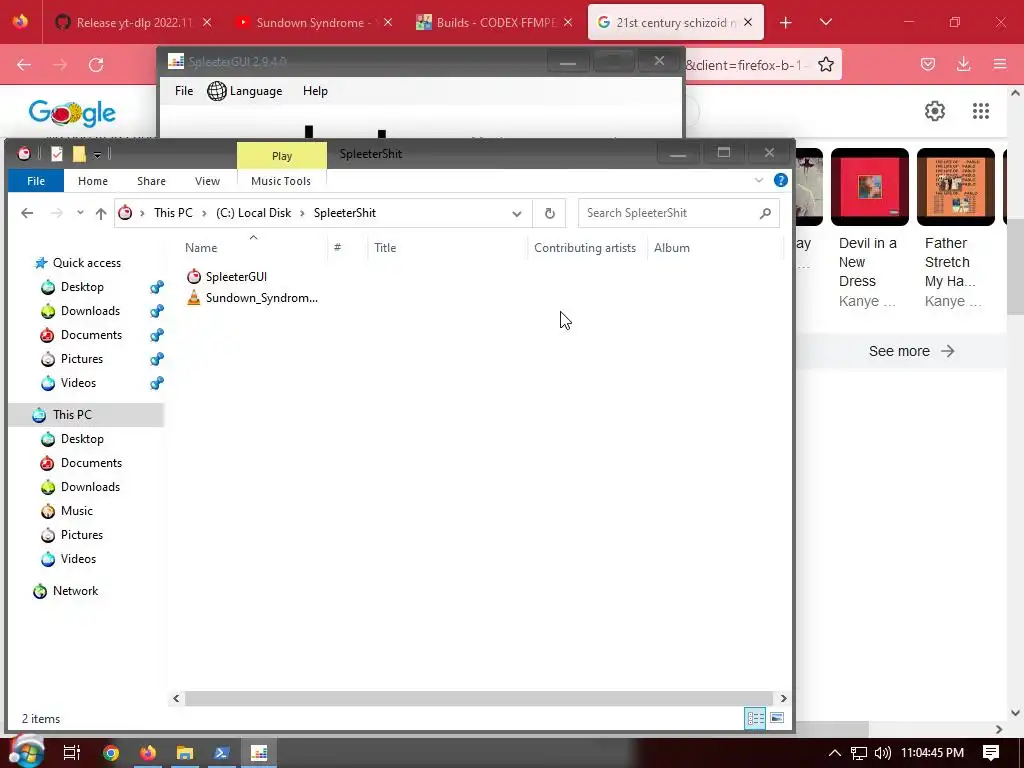Open Videos under This PC
The image size is (1024, 768).
click(78, 559)
